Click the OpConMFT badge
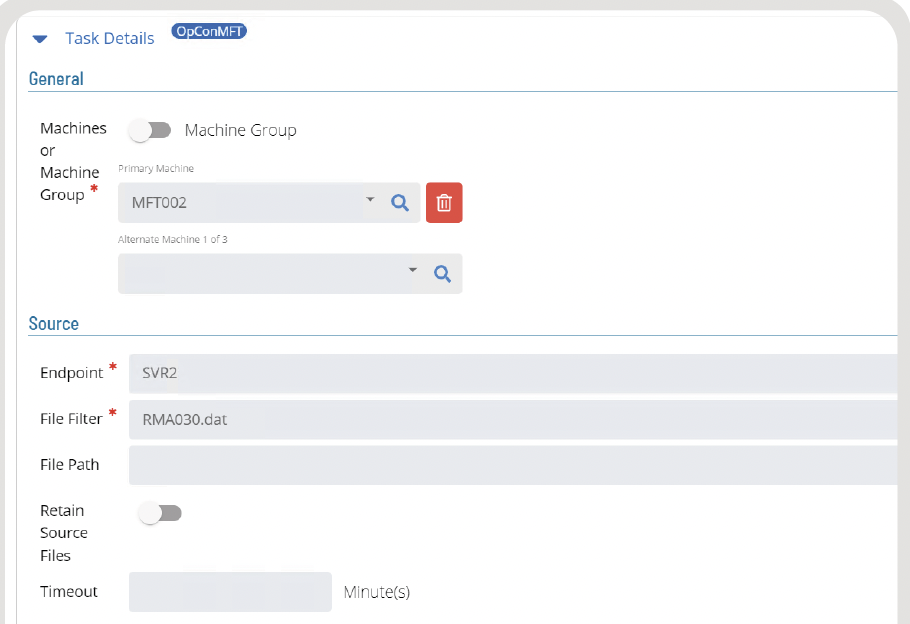910x624 pixels. pos(209,31)
